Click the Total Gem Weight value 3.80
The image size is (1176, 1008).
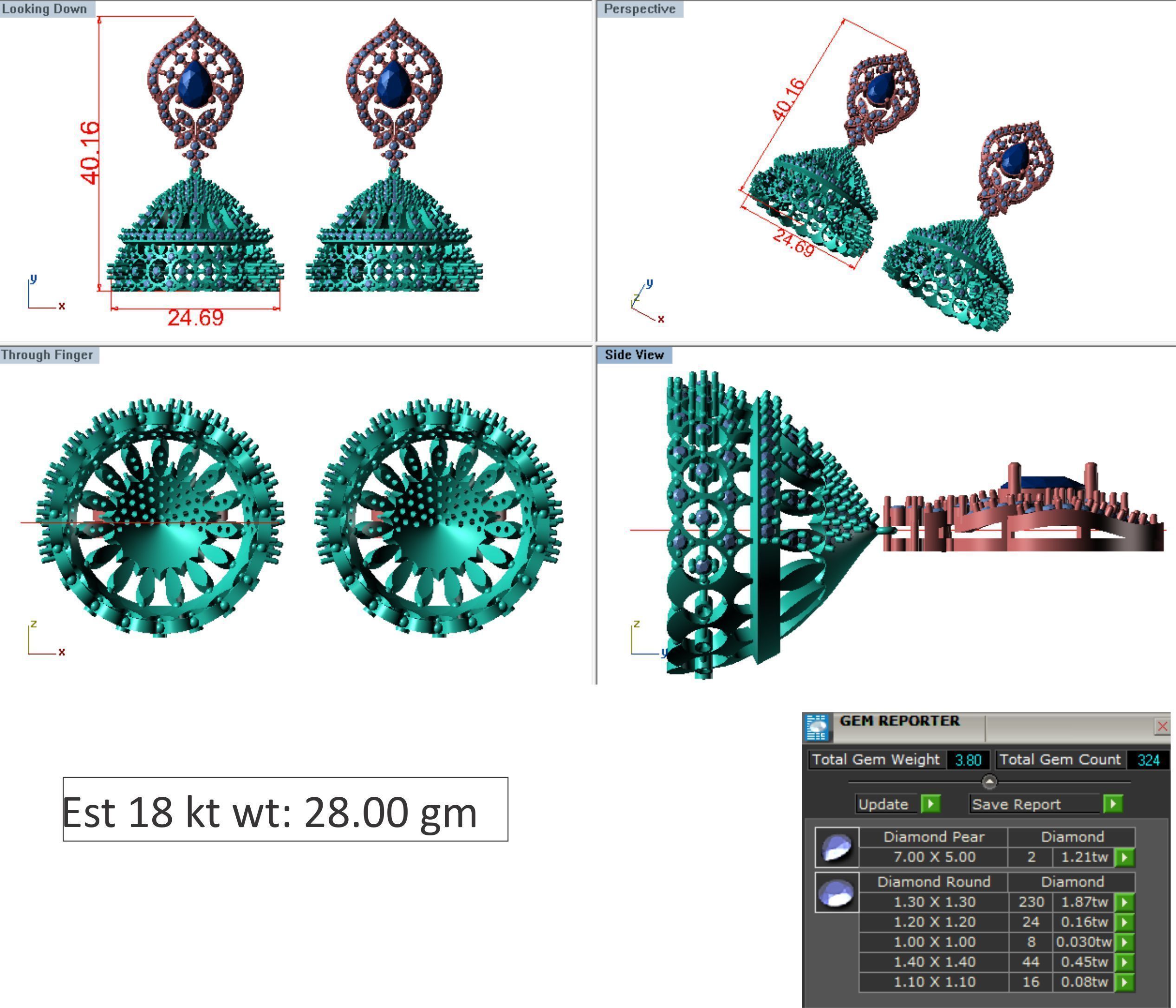coord(968,760)
